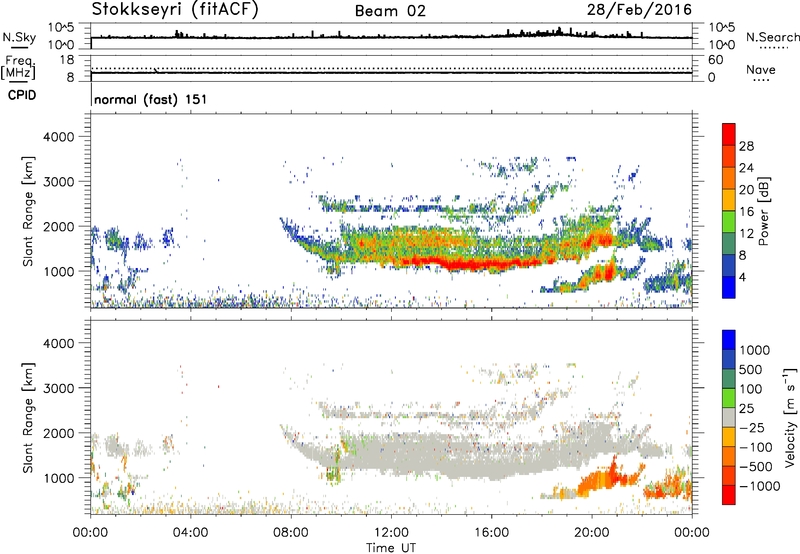Click the '100' label on velocity colorbar
The height and width of the screenshot is (554, 800).
coord(751,389)
